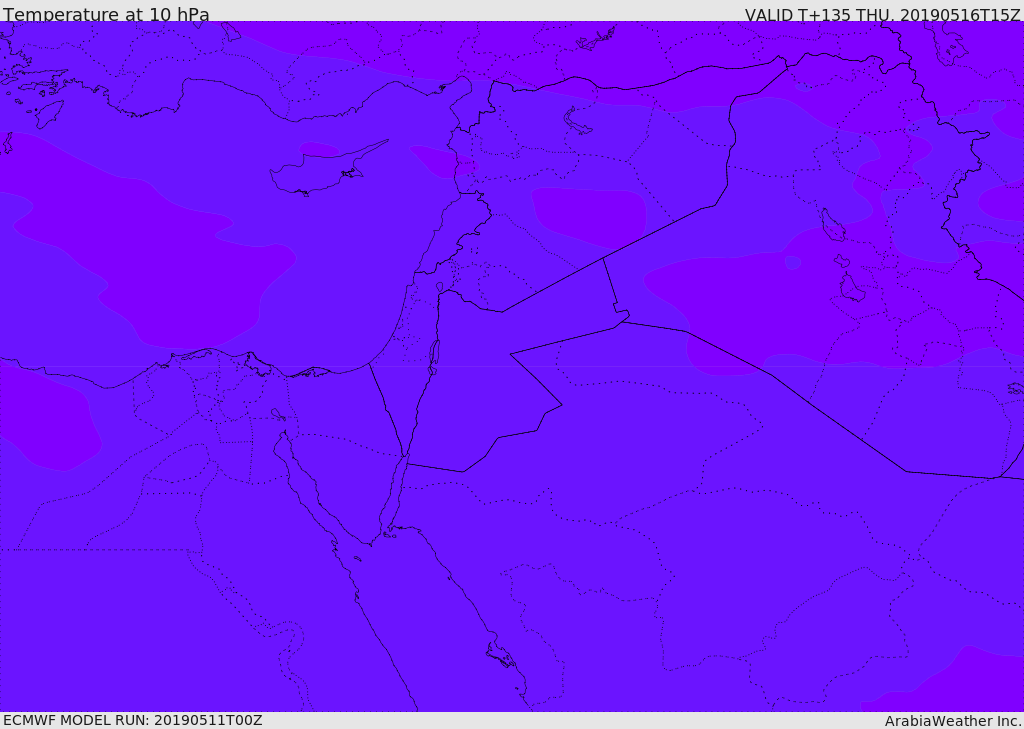
Task: Click the 'ArabiaWeather Inc' credit text
Action: click(953, 721)
